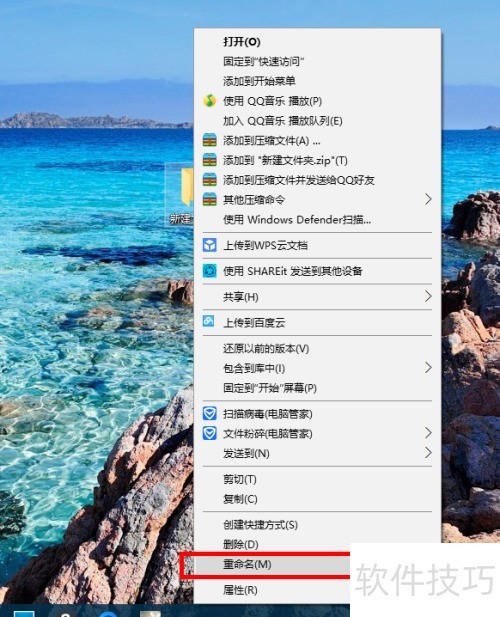Choose 重命名(M) to rename folder
This screenshot has height=617, width=500.
272,564
